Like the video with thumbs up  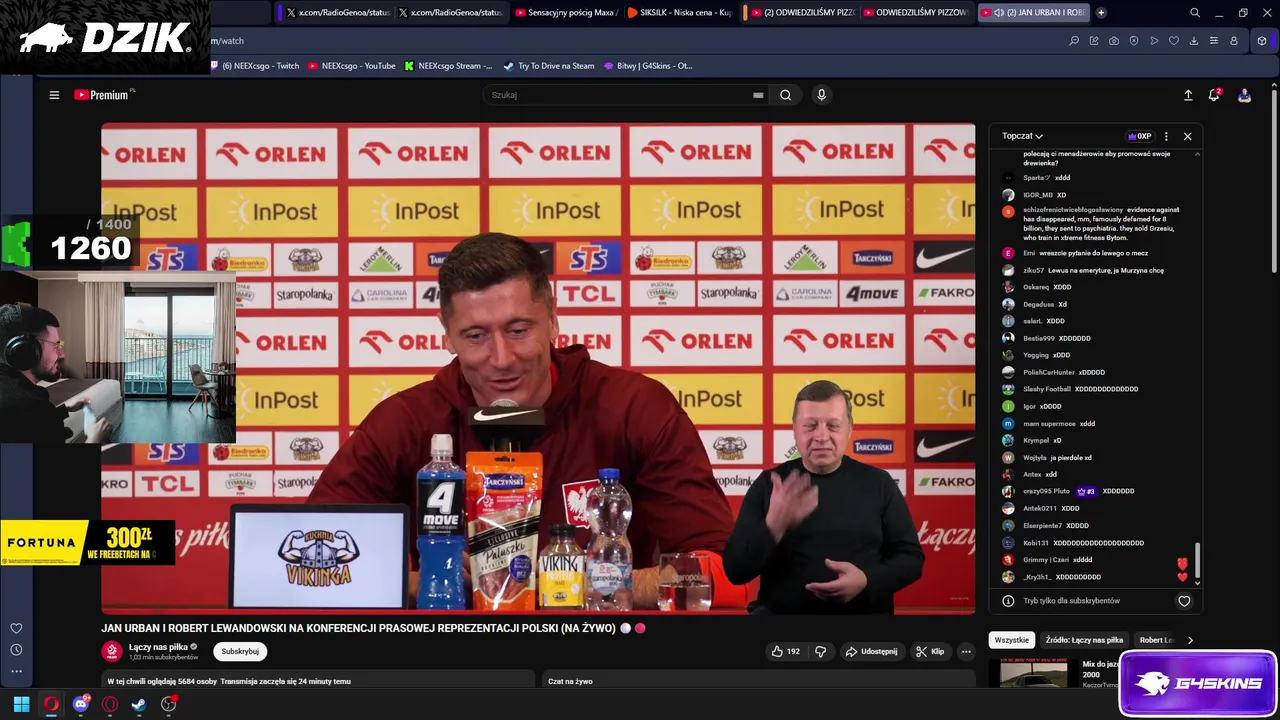point(785,651)
